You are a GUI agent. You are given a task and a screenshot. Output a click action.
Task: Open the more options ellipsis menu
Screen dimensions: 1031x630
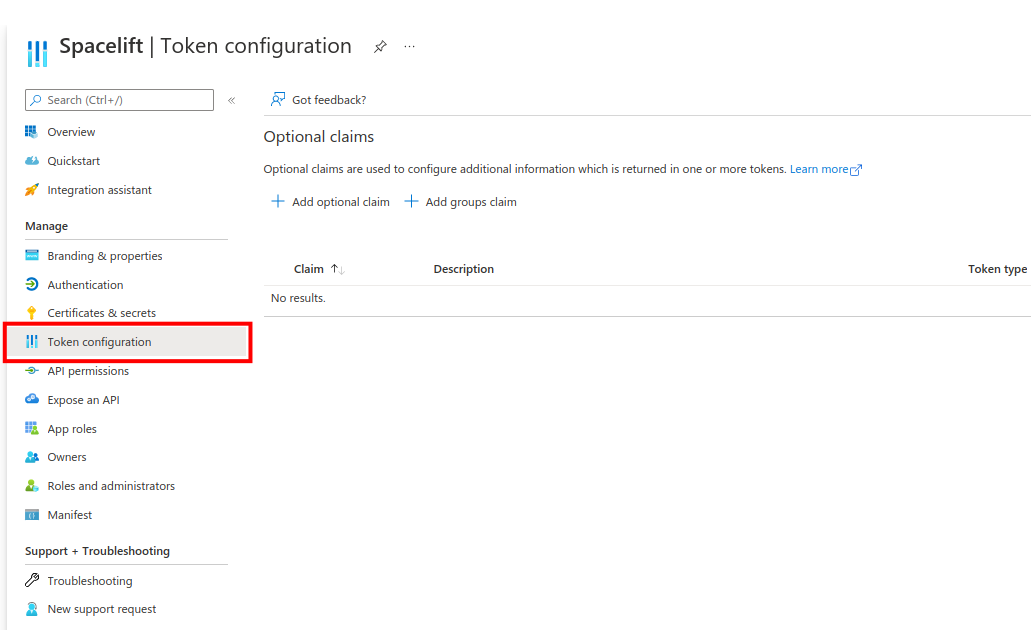(x=409, y=46)
